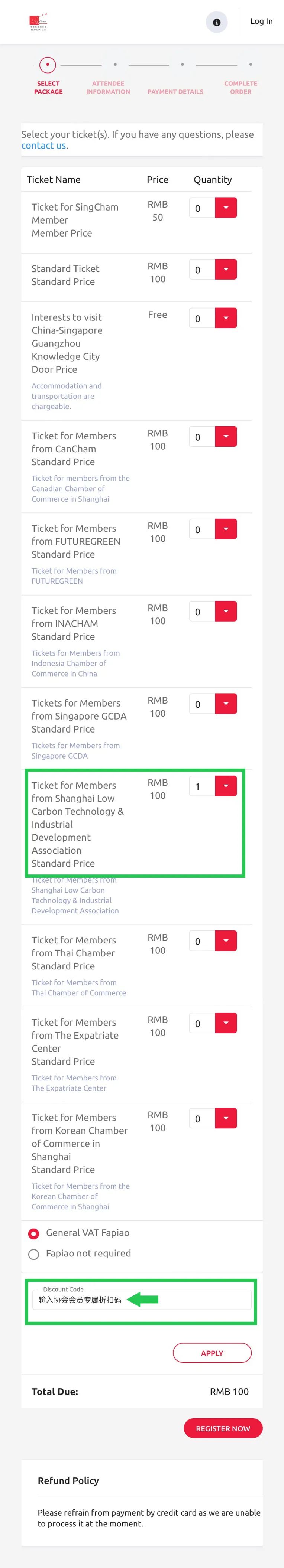Open quantity dropdown for SingCham Member ticket
The image size is (284, 1568).
(226, 208)
